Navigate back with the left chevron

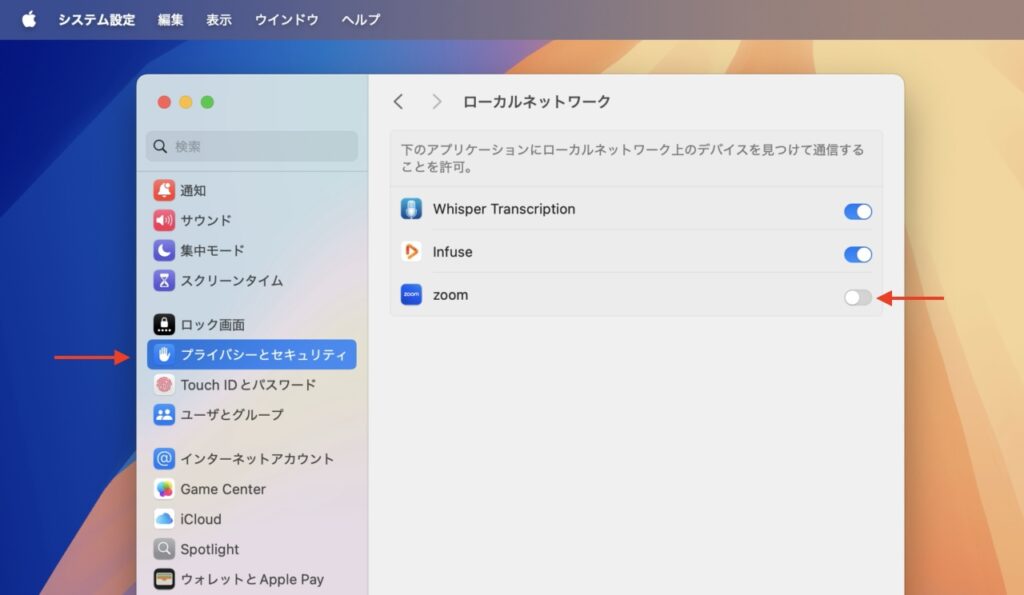tap(399, 101)
